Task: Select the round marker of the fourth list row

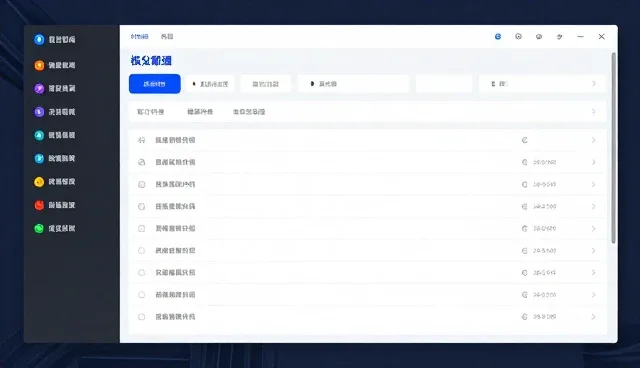Action: [x=142, y=206]
